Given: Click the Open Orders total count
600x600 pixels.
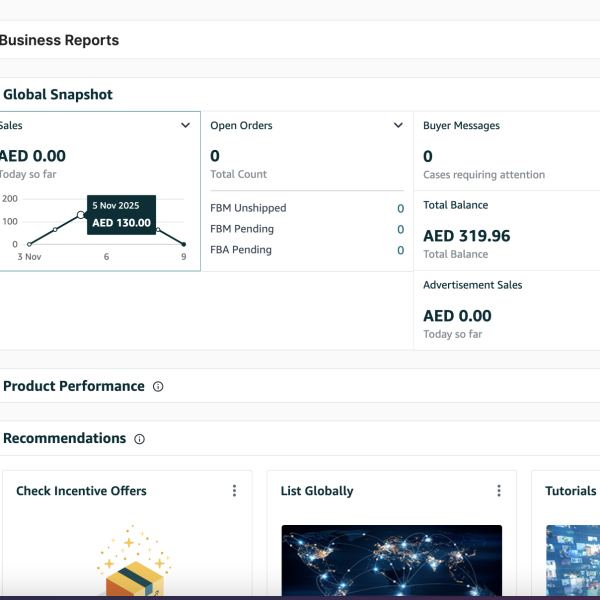Looking at the screenshot, I should point(215,156).
